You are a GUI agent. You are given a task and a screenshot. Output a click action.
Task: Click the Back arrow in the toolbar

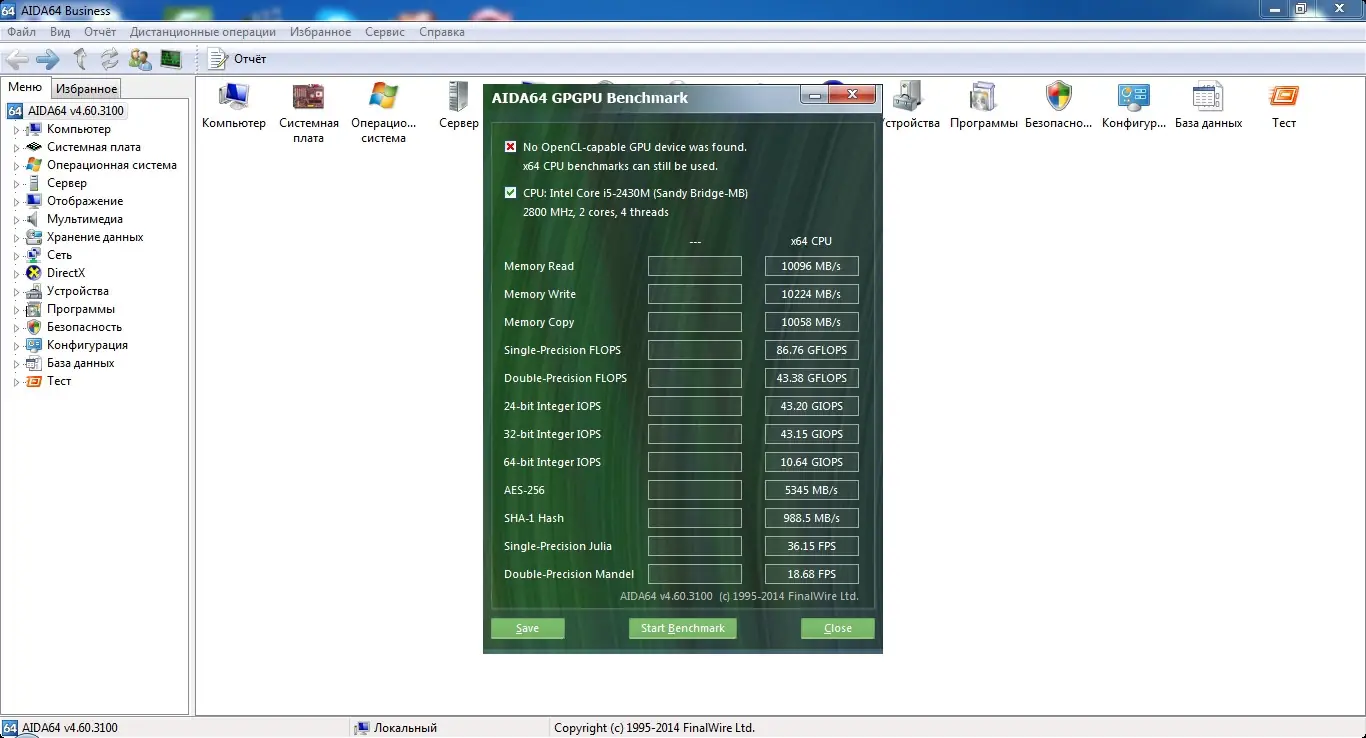coord(17,59)
